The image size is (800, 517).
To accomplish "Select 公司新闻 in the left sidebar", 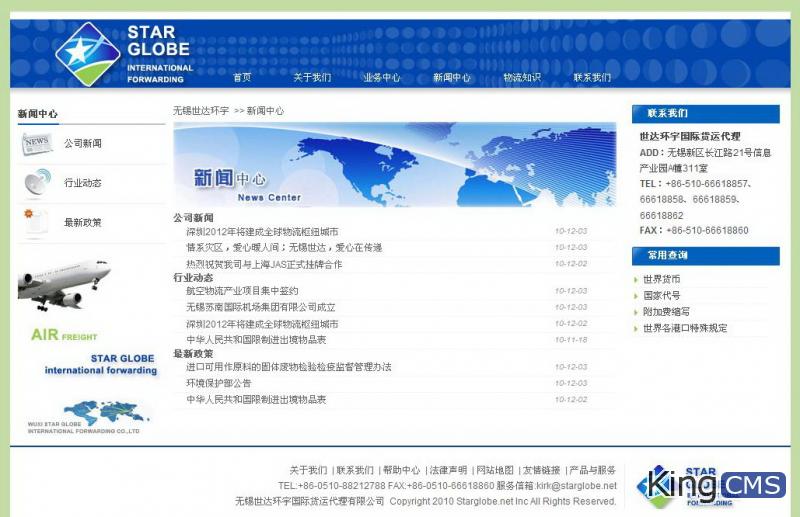I will coord(83,143).
